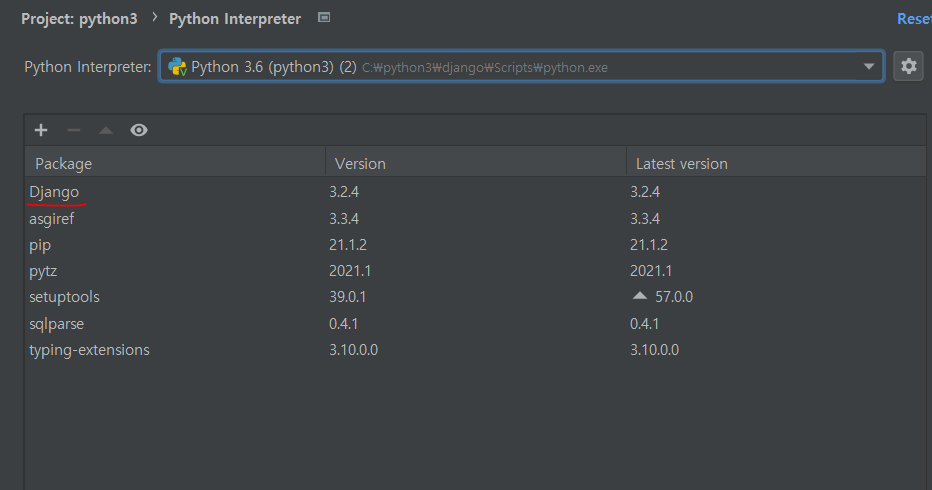Image resolution: width=932 pixels, height=490 pixels.
Task: Click the Python 3.6 (python3) interpreter field
Action: pyautogui.click(x=521, y=67)
